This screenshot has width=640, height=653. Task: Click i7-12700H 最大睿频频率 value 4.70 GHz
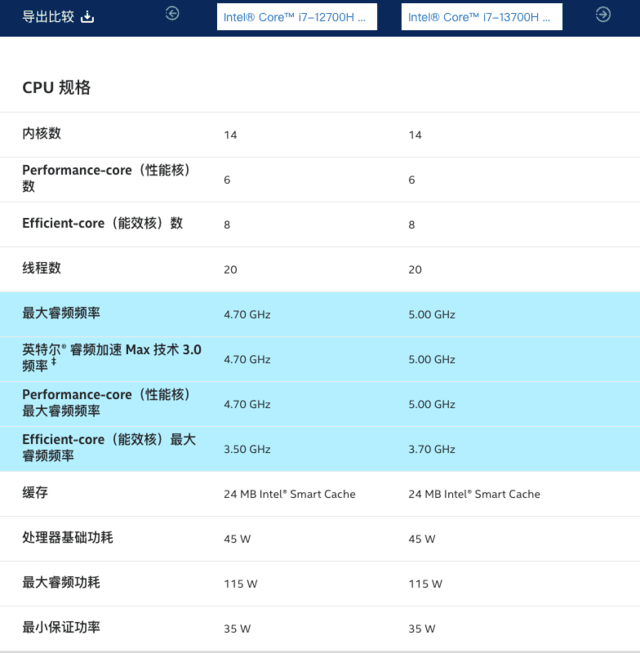[247, 314]
